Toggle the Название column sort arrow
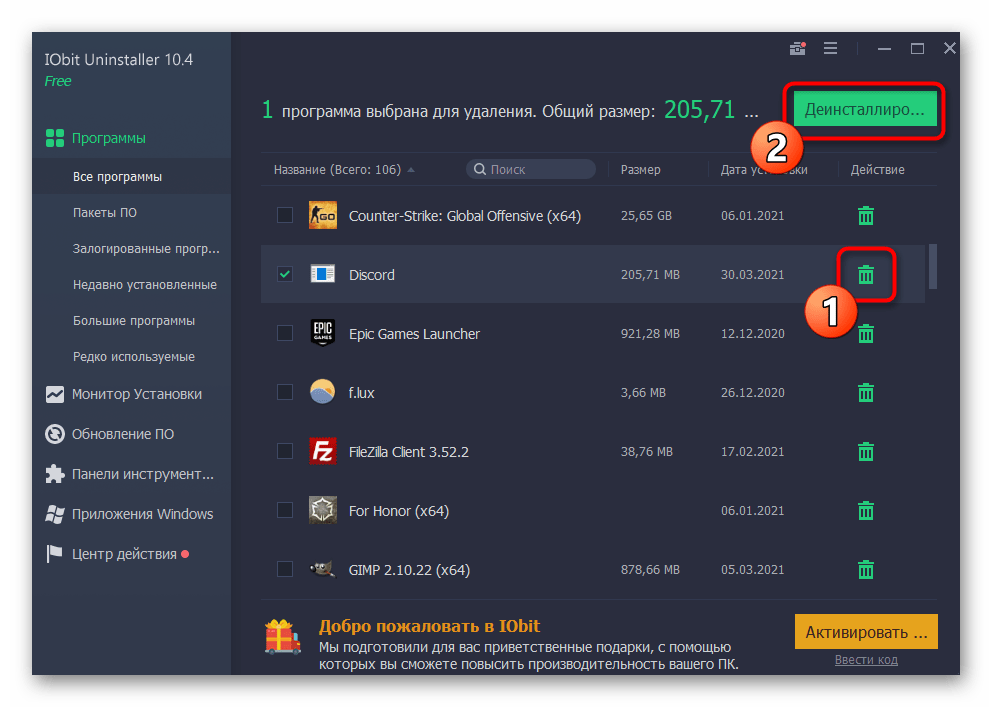Image resolution: width=992 pixels, height=707 pixels. tap(411, 169)
